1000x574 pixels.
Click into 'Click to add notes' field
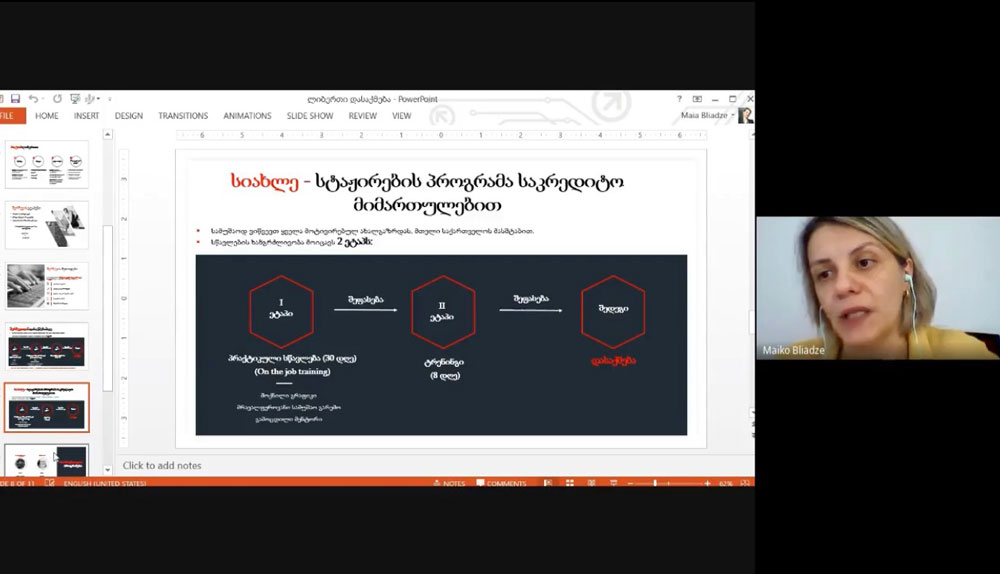tap(162, 466)
